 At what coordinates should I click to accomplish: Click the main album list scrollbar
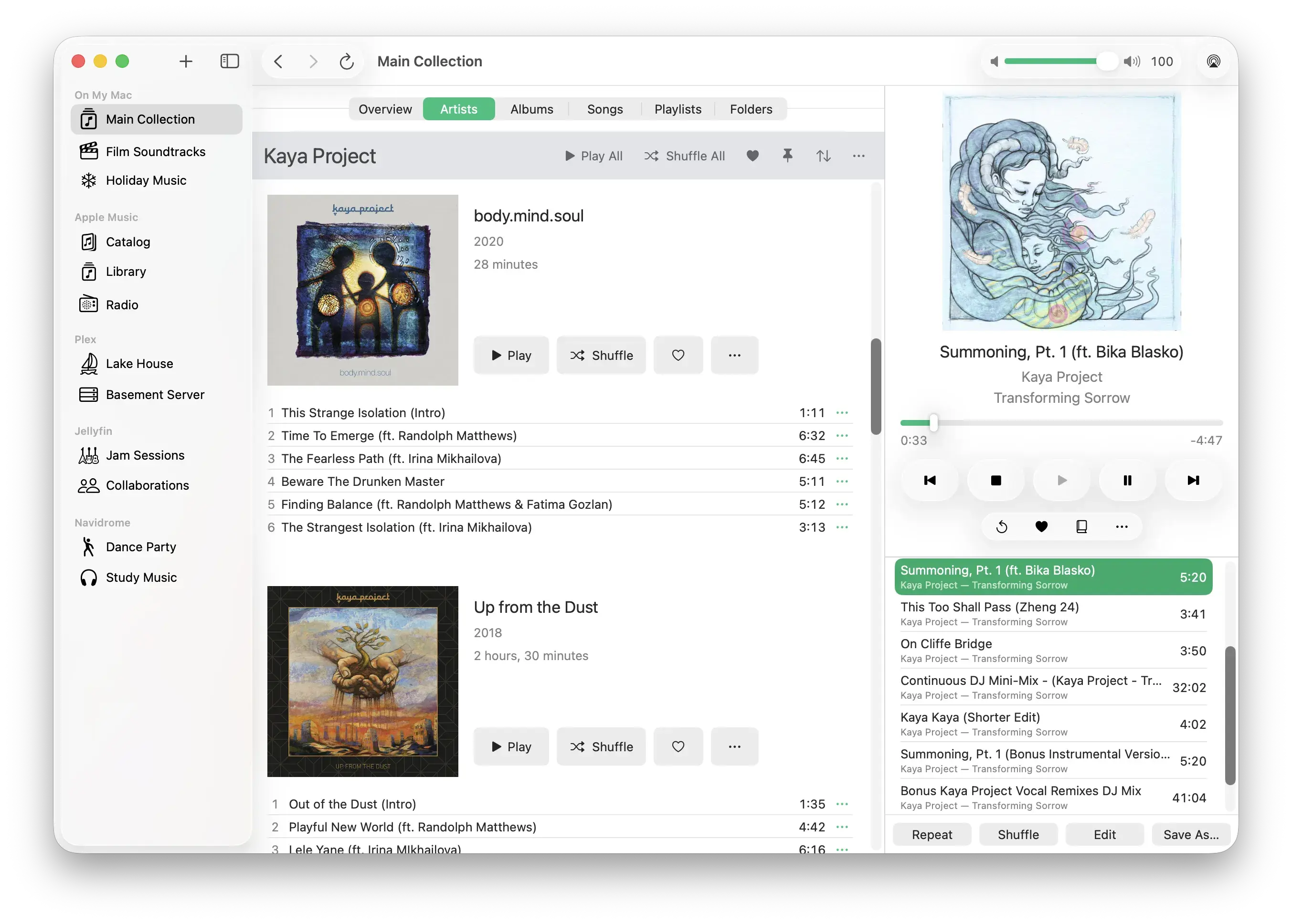tap(876, 387)
